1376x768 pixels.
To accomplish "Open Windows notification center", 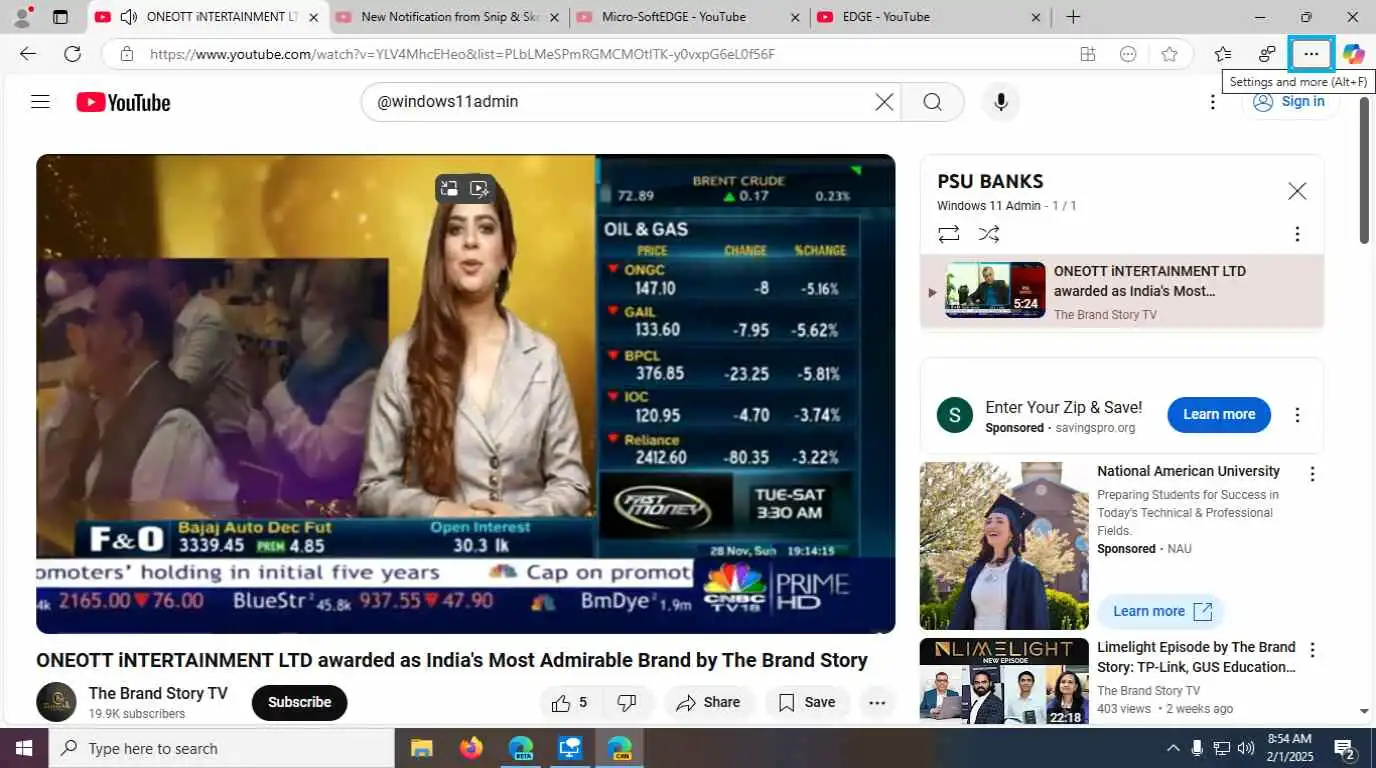I will coord(1345,748).
